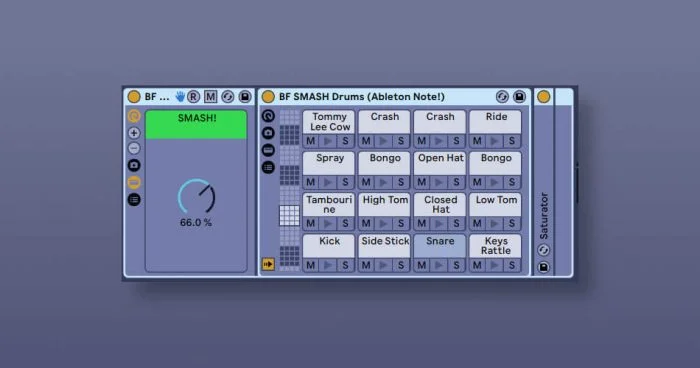The height and width of the screenshot is (368, 700).
Task: Preview the Kick pad sound
Action: [x=328, y=265]
